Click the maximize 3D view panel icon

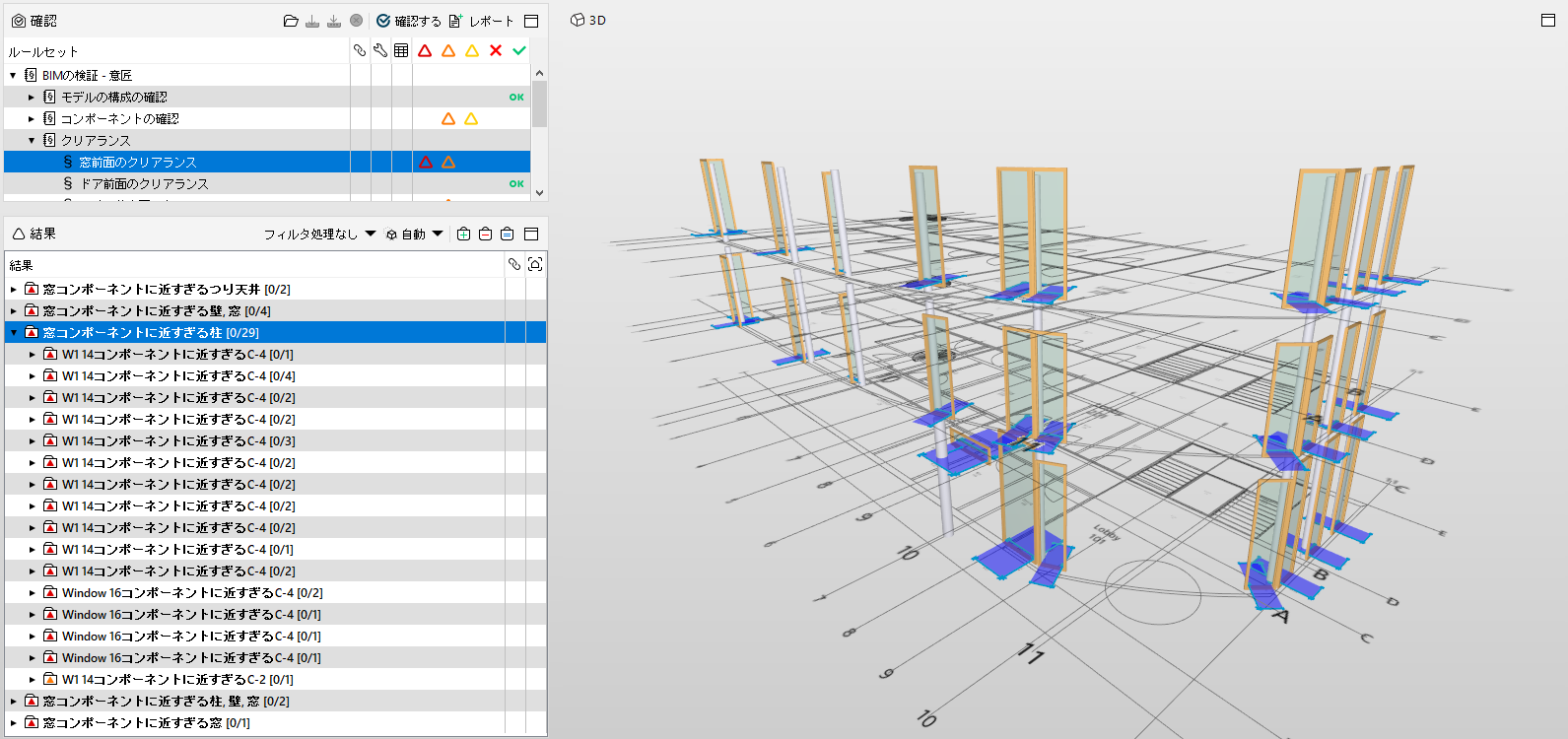[x=1548, y=20]
